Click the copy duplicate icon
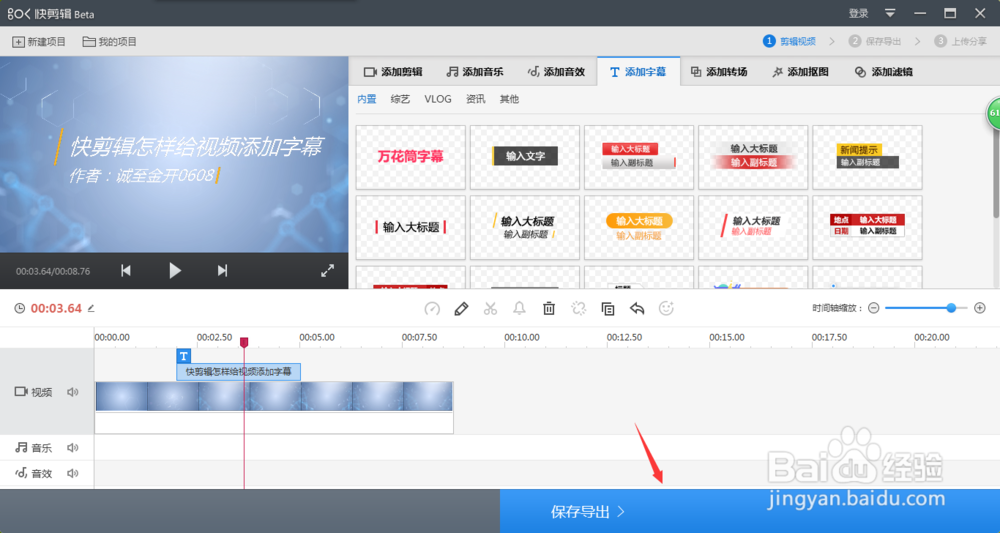 pyautogui.click(x=608, y=309)
